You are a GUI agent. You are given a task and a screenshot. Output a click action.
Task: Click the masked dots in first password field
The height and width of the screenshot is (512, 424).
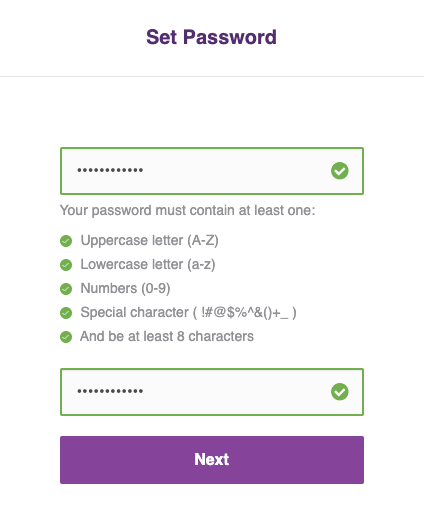point(110,170)
